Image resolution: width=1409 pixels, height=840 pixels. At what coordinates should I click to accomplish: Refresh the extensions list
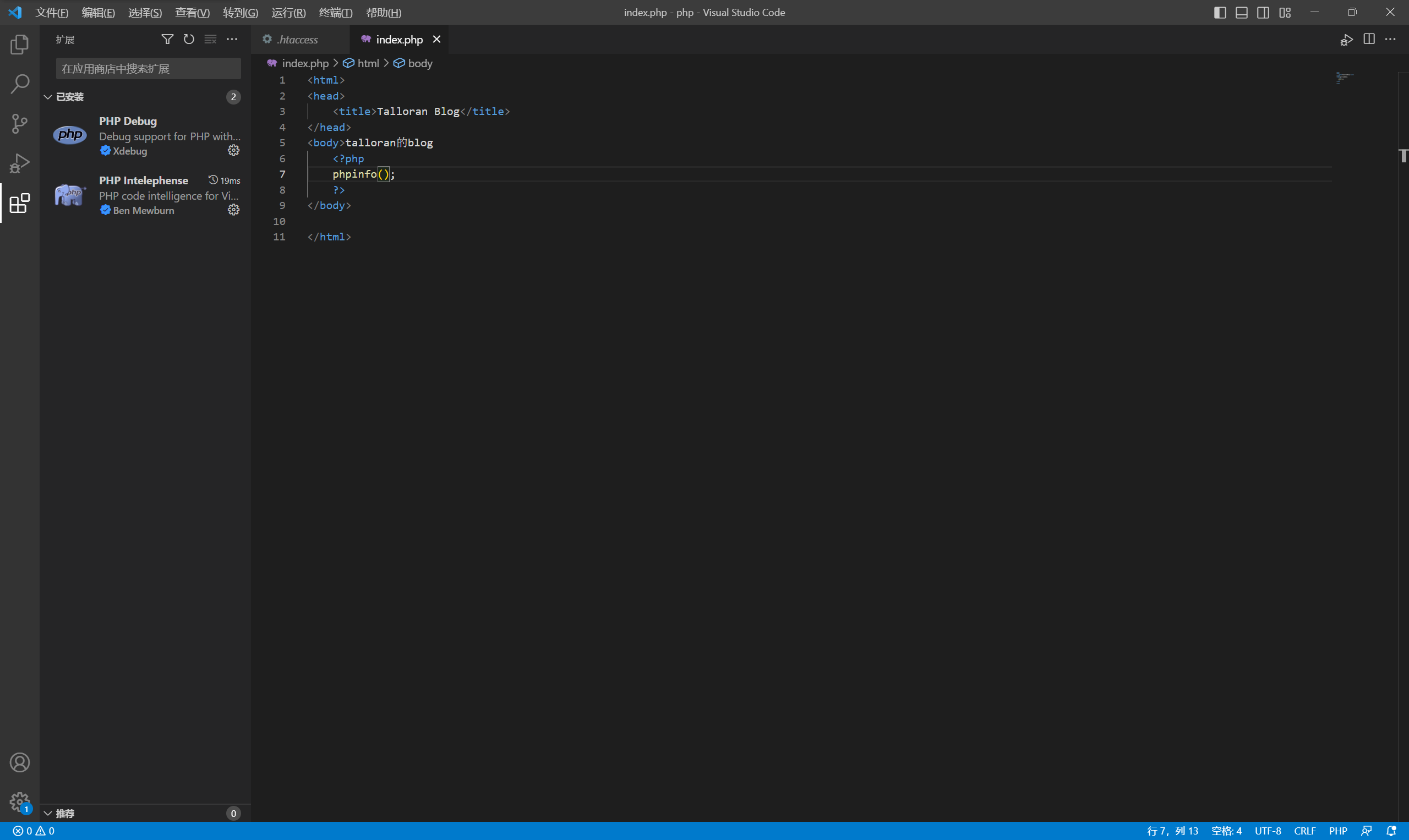[x=189, y=39]
